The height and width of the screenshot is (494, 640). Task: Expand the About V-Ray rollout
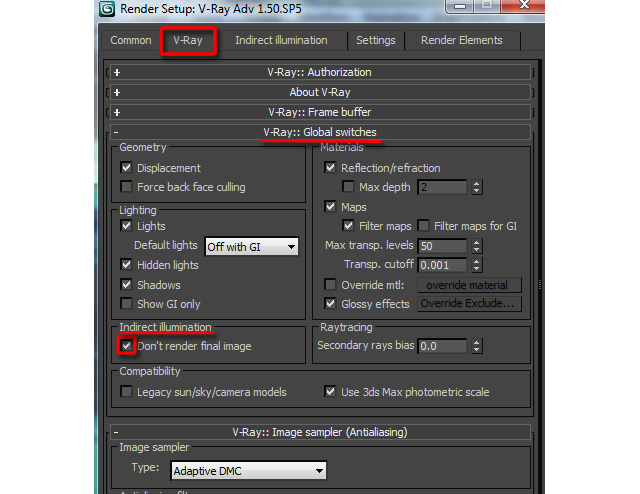point(320,93)
